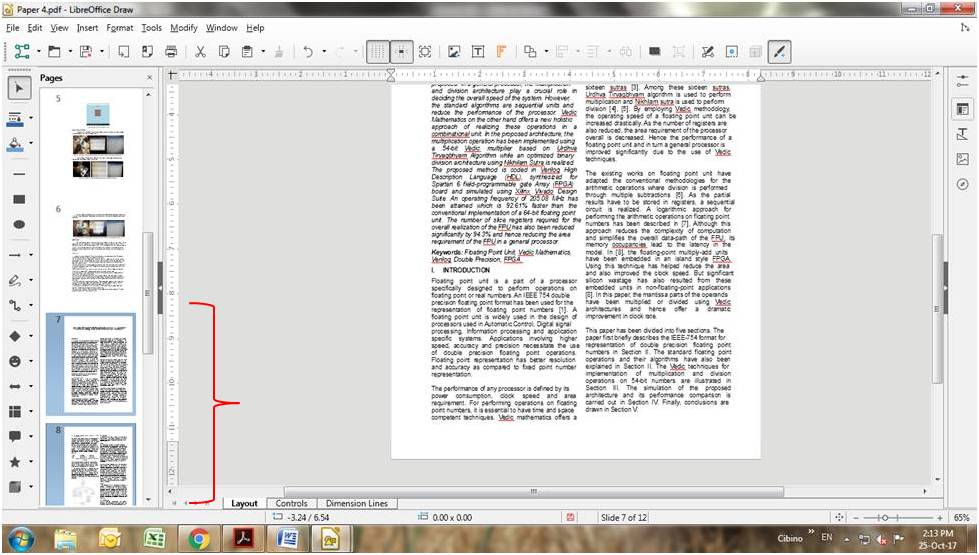Open Chrome from the taskbar
This screenshot has width=979, height=555.
point(199,538)
